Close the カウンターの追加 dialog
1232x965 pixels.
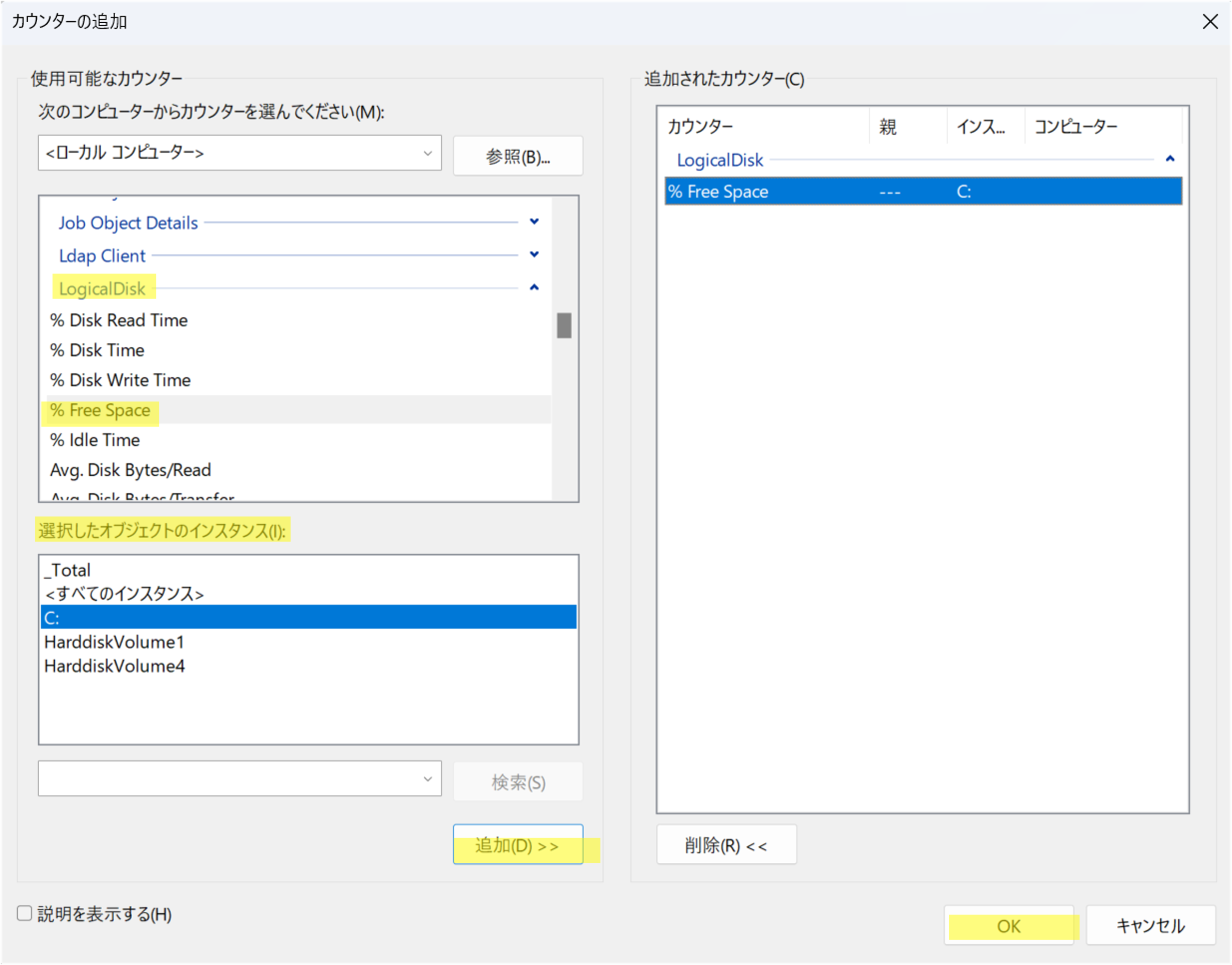(1209, 21)
